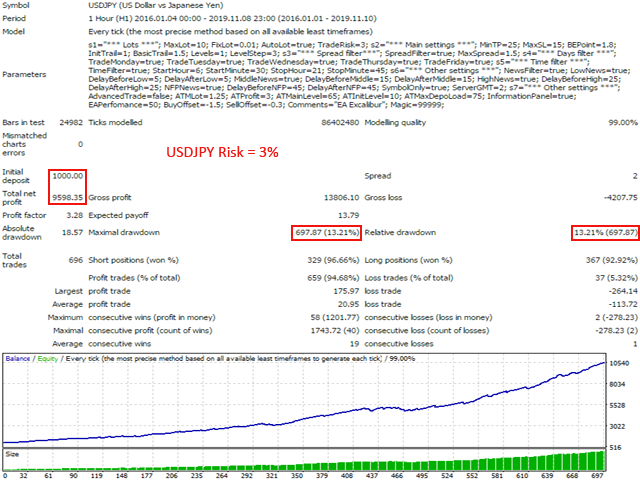Click the ticks modelled value 86402480
Screen dimensions: 640x480
tap(340, 122)
